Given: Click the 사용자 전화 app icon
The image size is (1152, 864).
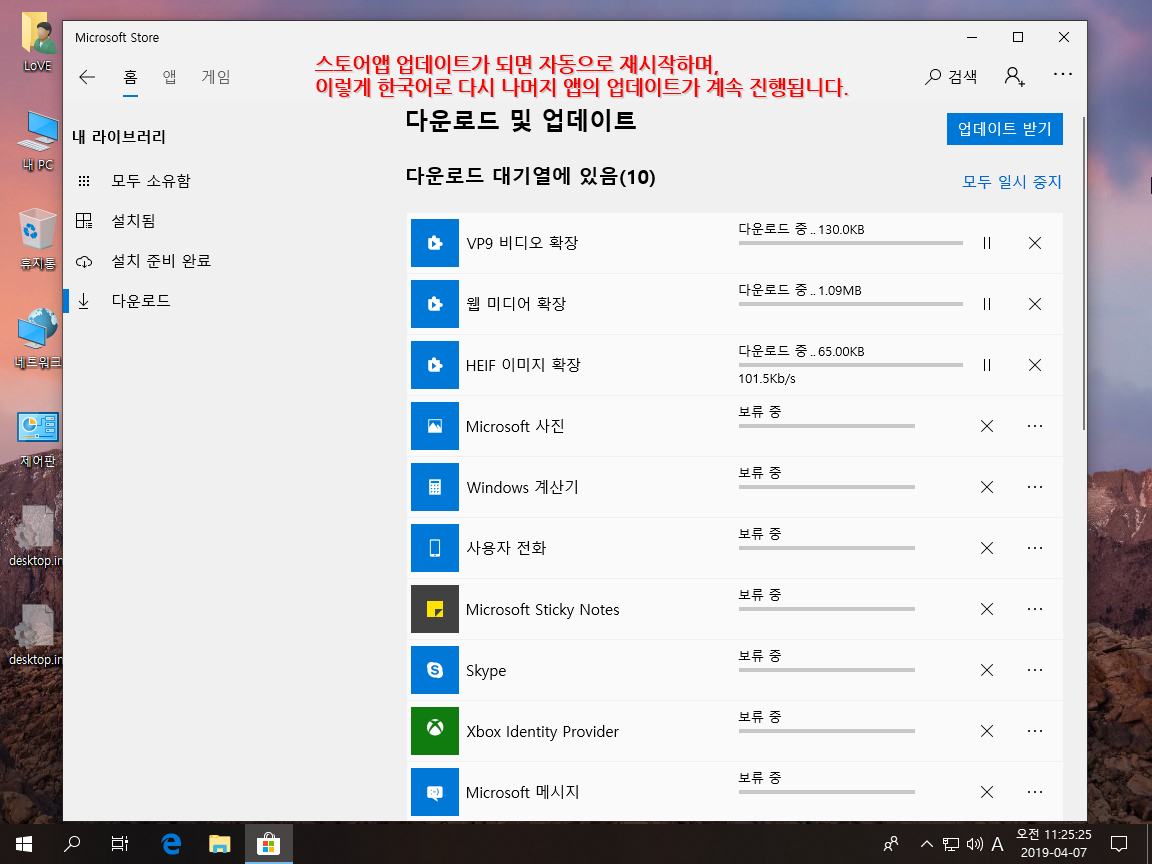Looking at the screenshot, I should tap(435, 547).
